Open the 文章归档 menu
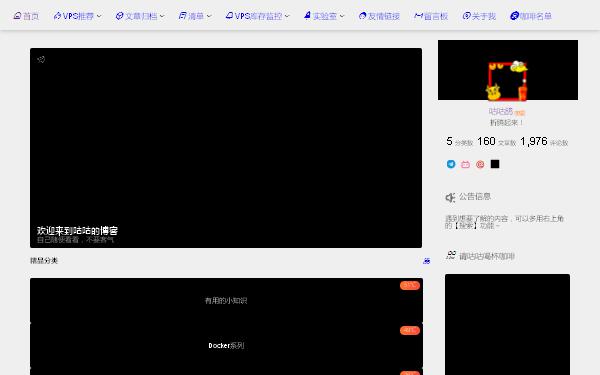Screen dimensions: 600x375 point(137,16)
